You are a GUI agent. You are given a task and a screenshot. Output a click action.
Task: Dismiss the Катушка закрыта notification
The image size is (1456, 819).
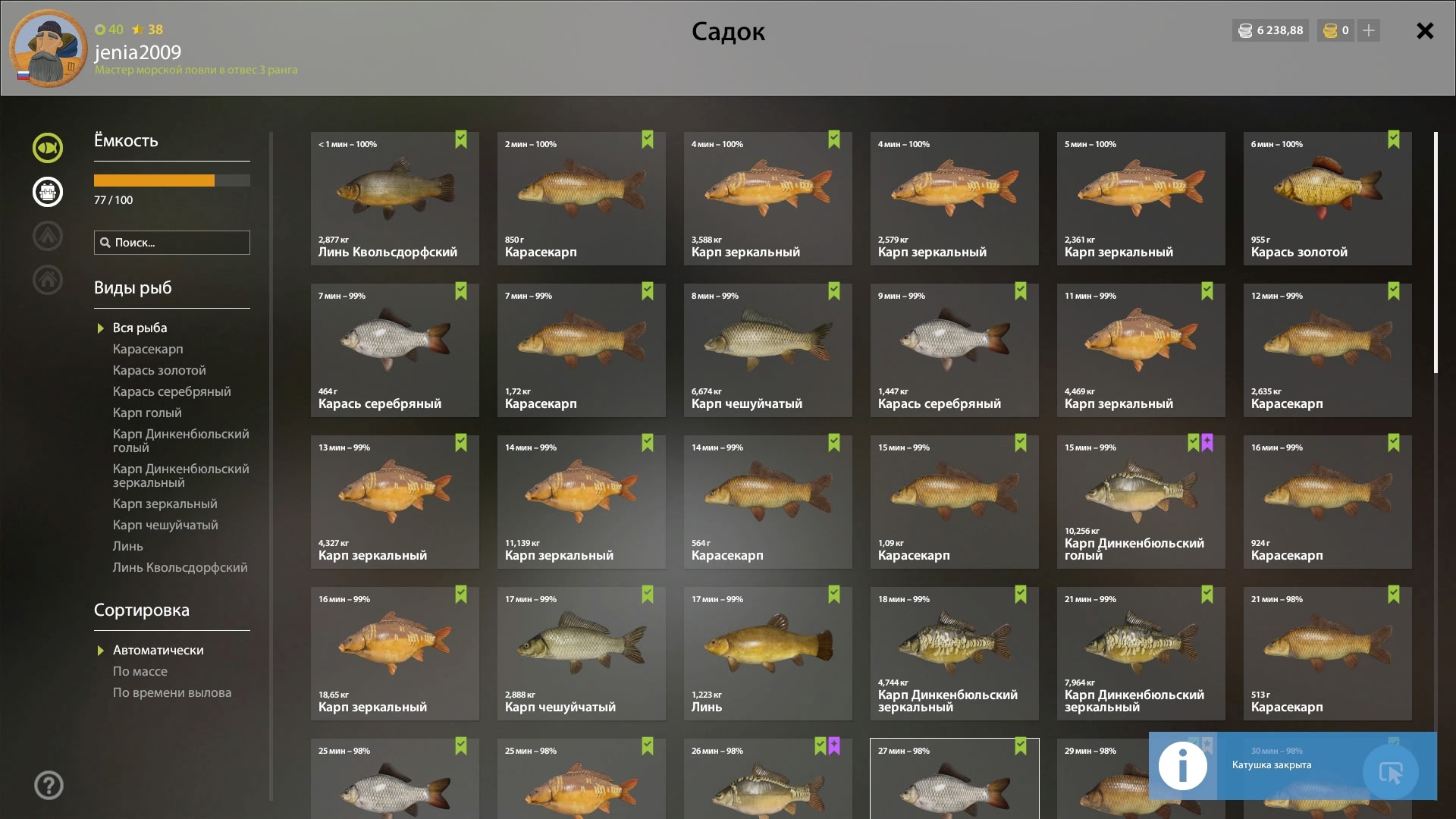point(1391,773)
